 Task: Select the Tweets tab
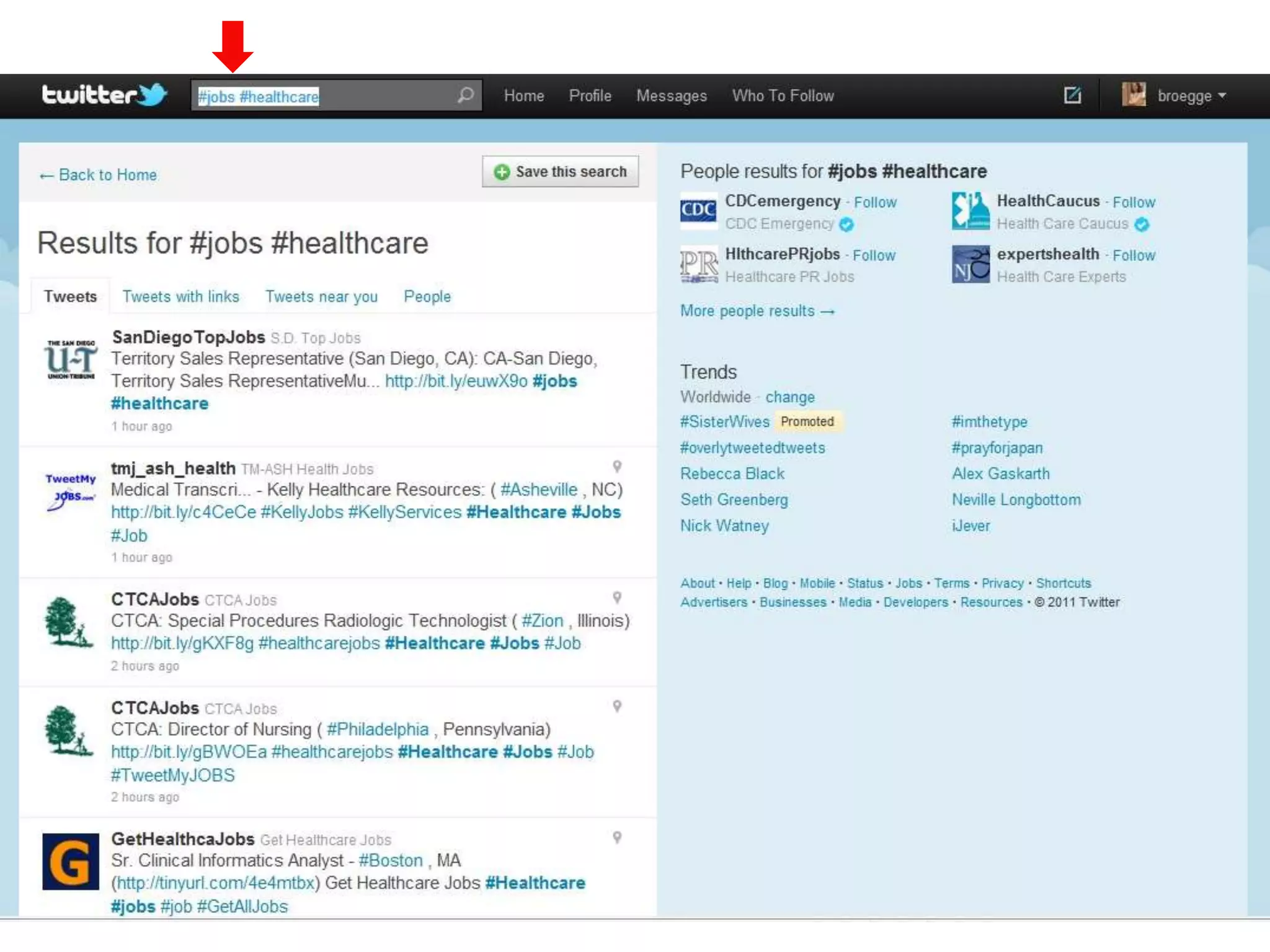[x=70, y=296]
